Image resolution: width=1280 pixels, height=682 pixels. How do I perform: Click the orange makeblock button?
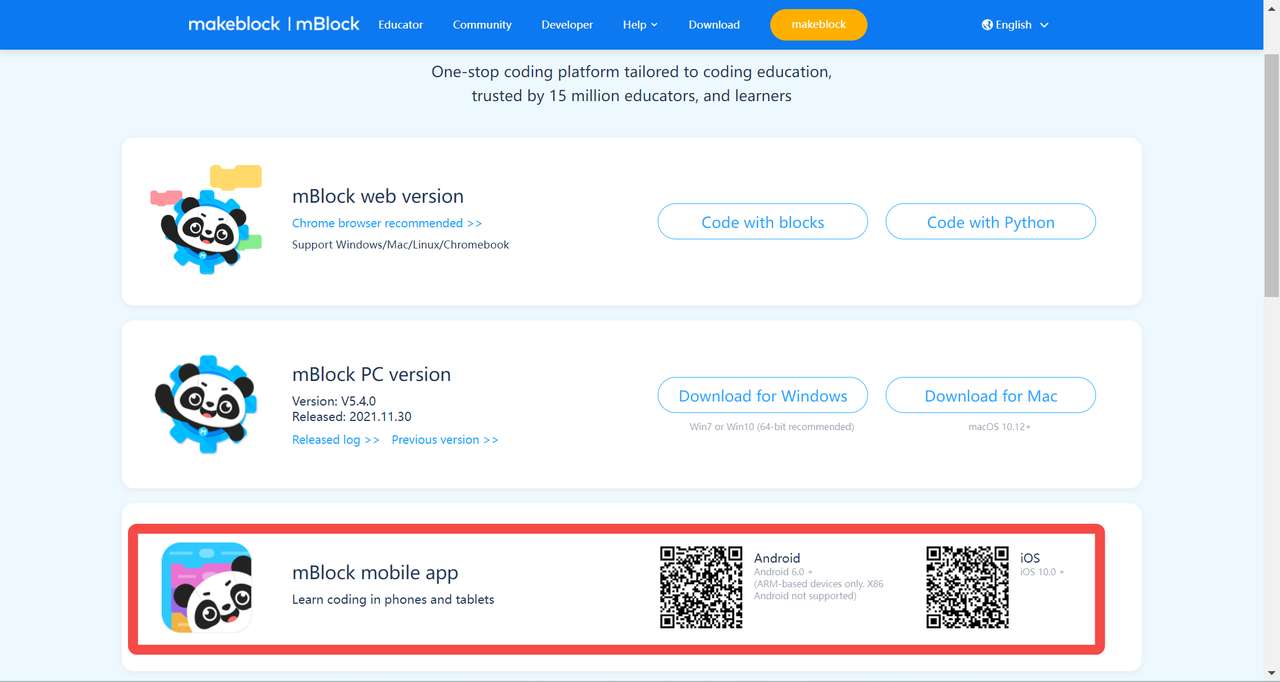(819, 25)
